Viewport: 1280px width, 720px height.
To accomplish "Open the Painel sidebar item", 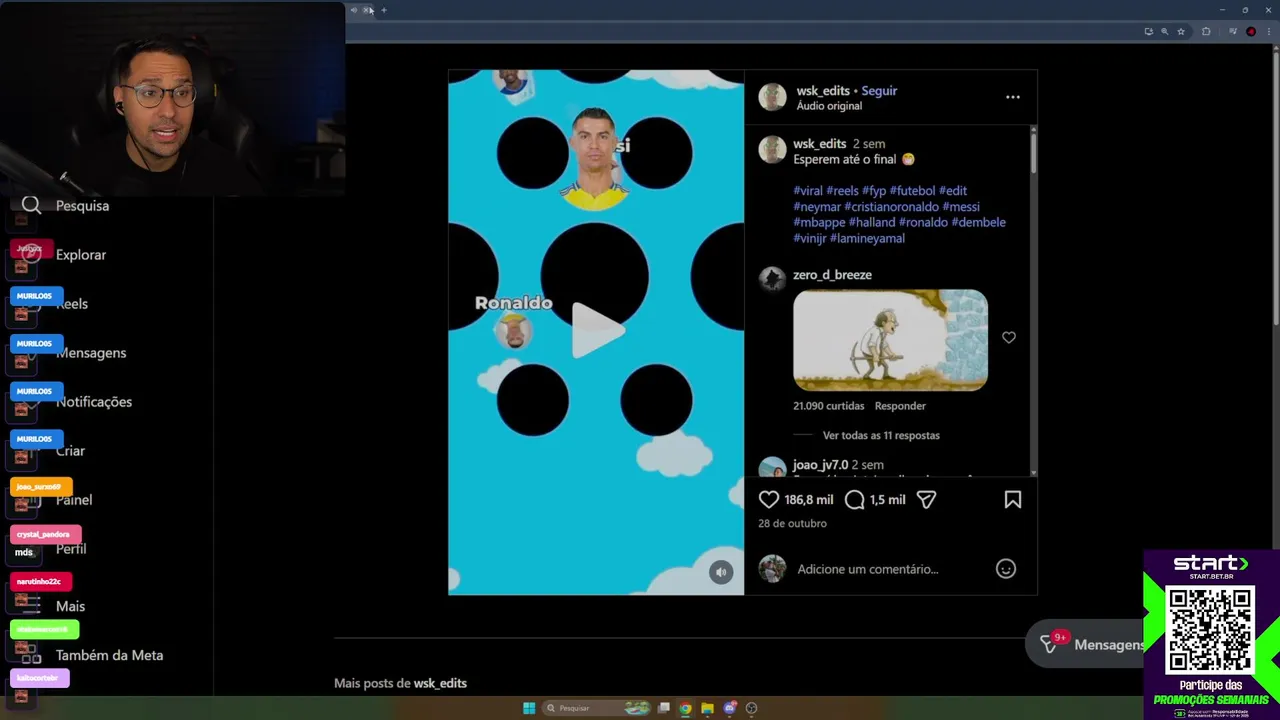I will coord(74,499).
